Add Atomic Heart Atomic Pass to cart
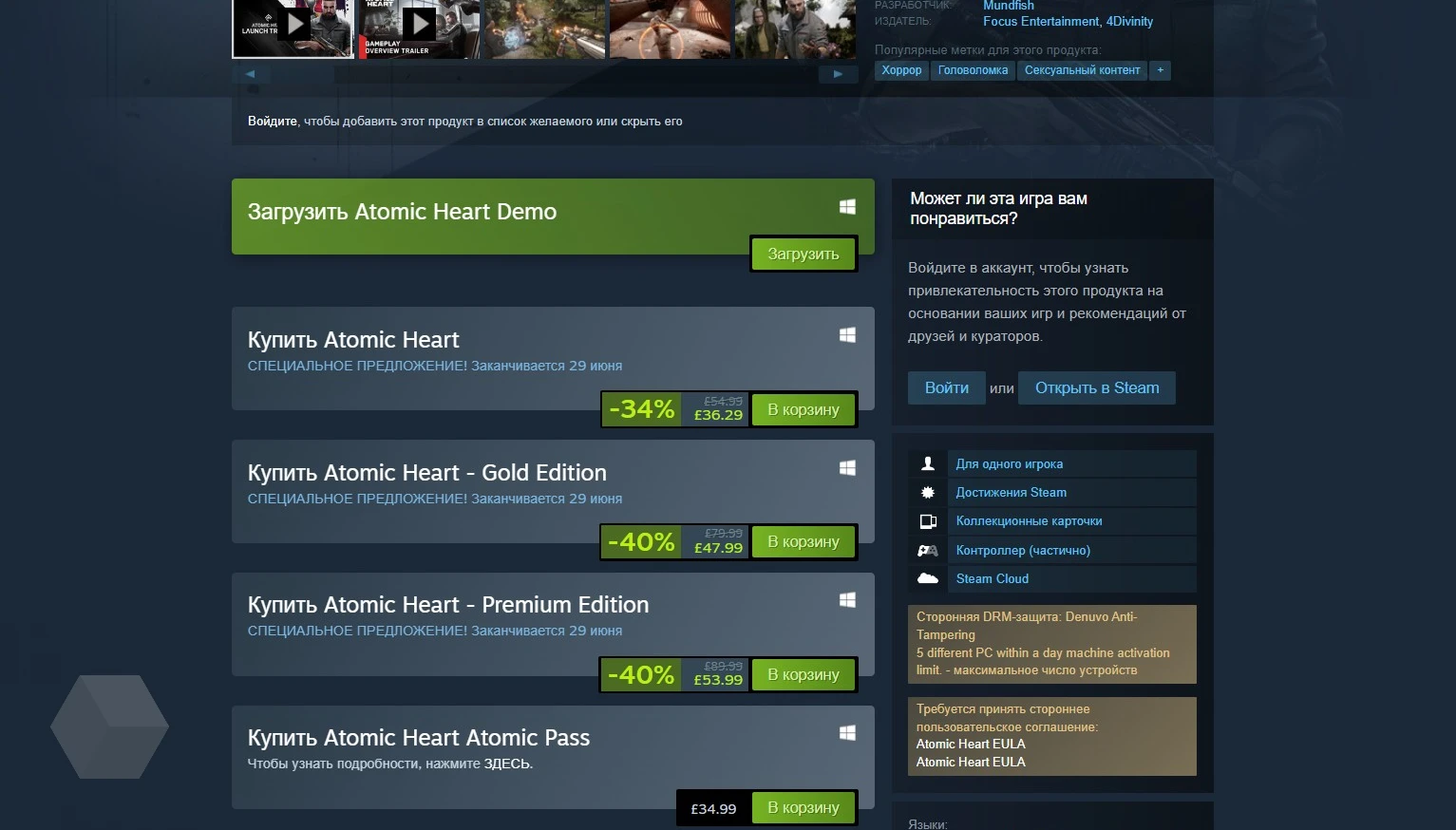 pyautogui.click(x=804, y=807)
